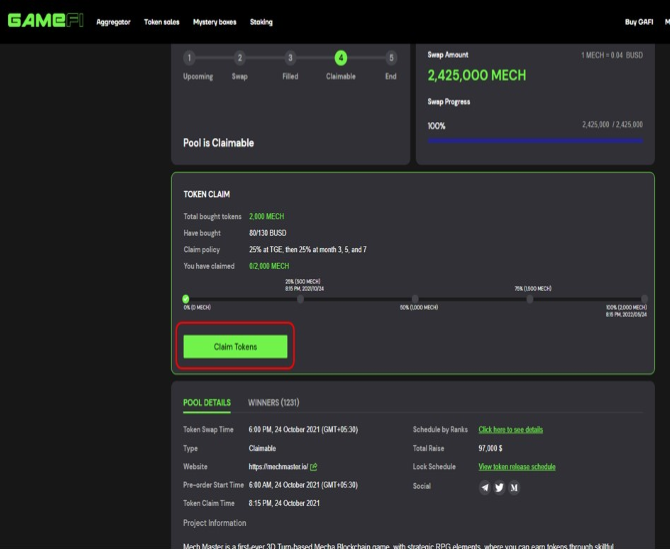Click '2,000 MECH' total bought value
The height and width of the screenshot is (550, 672).
click(x=267, y=216)
